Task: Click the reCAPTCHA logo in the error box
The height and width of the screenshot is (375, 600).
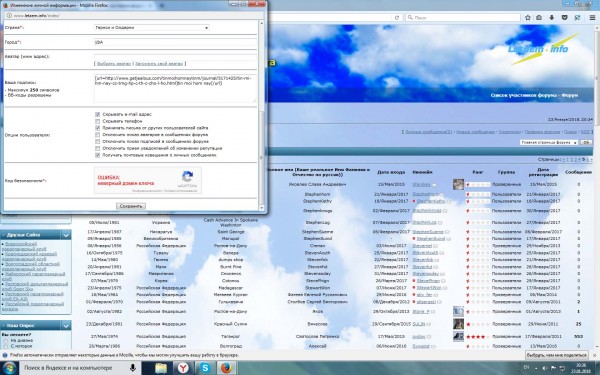Action: [188, 177]
